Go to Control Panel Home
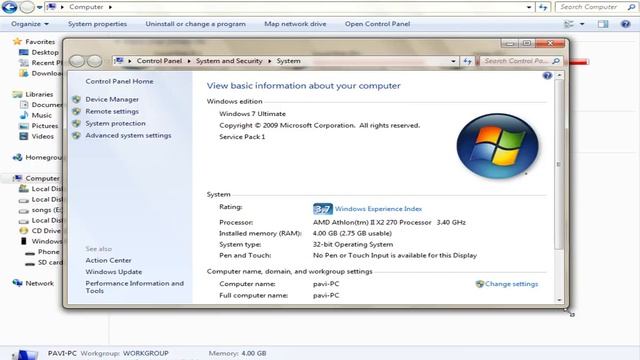The image size is (640, 360). pos(119,81)
